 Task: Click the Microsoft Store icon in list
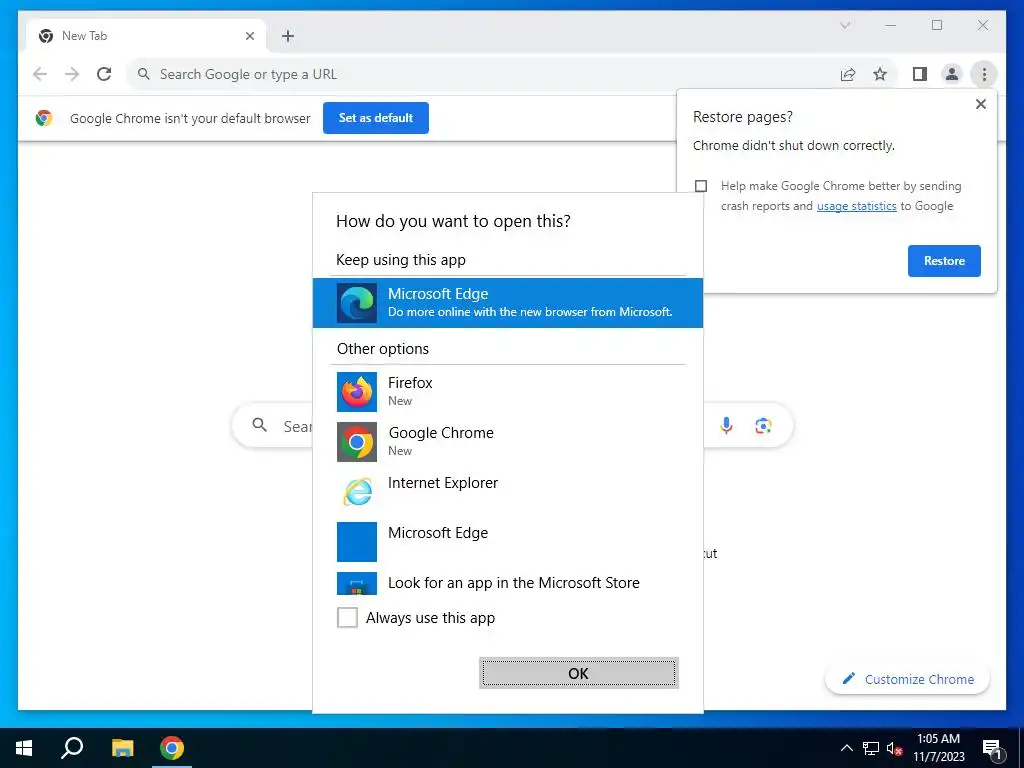point(357,584)
